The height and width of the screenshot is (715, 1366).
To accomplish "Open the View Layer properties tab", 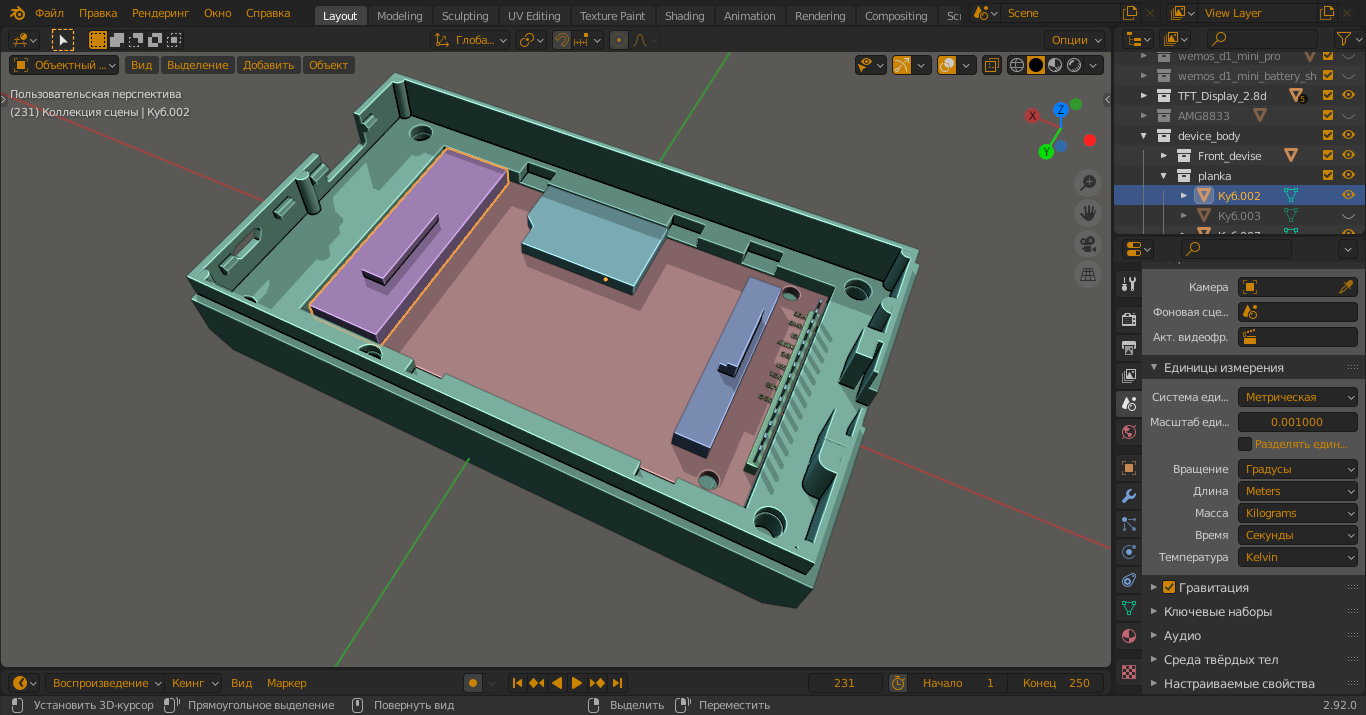I will coord(1129,376).
